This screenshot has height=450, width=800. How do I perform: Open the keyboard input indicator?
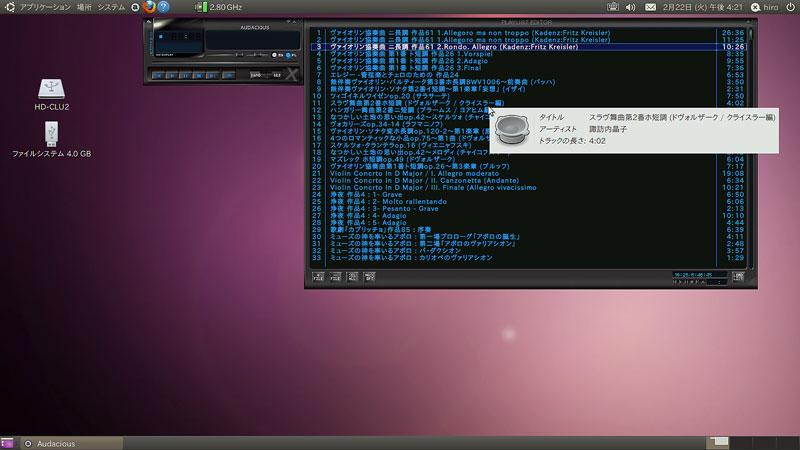613,7
